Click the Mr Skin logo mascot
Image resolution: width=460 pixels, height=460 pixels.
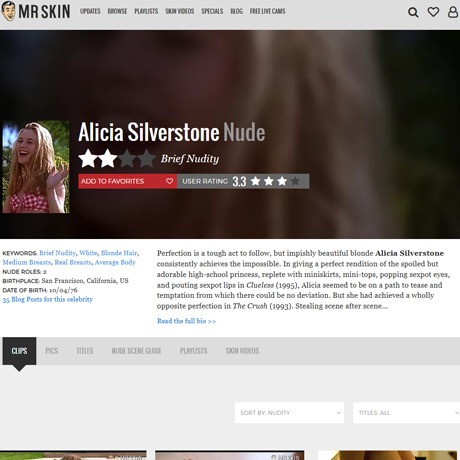8,11
